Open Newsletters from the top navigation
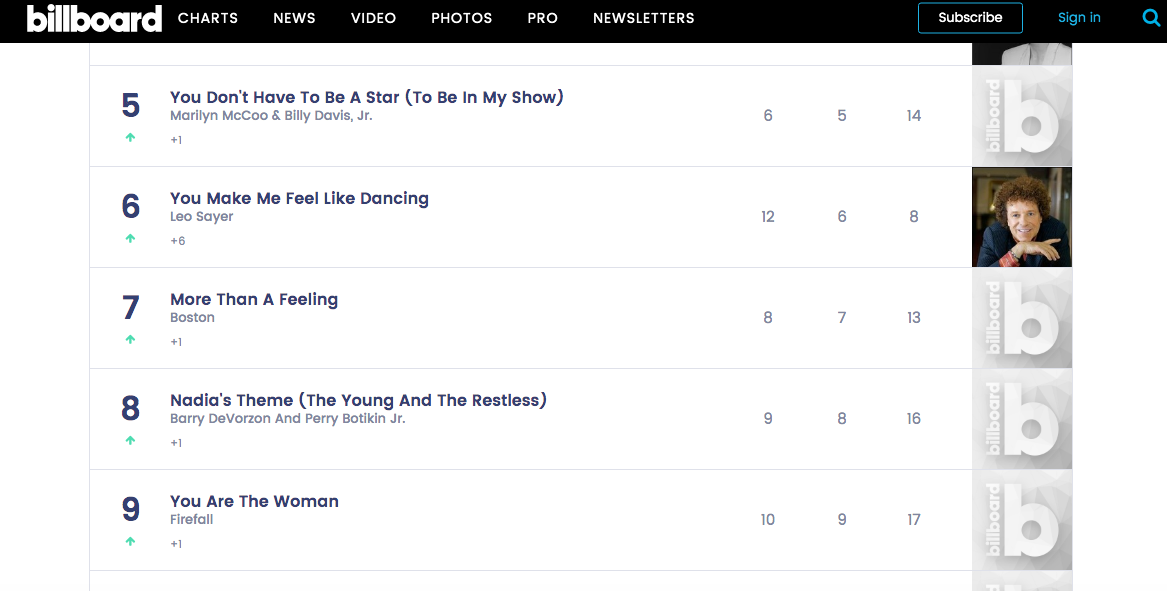The image size is (1167, 591). tap(643, 18)
